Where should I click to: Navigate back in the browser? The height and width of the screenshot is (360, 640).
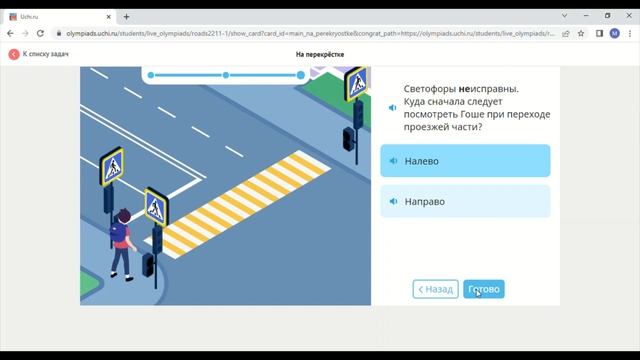pos(10,33)
